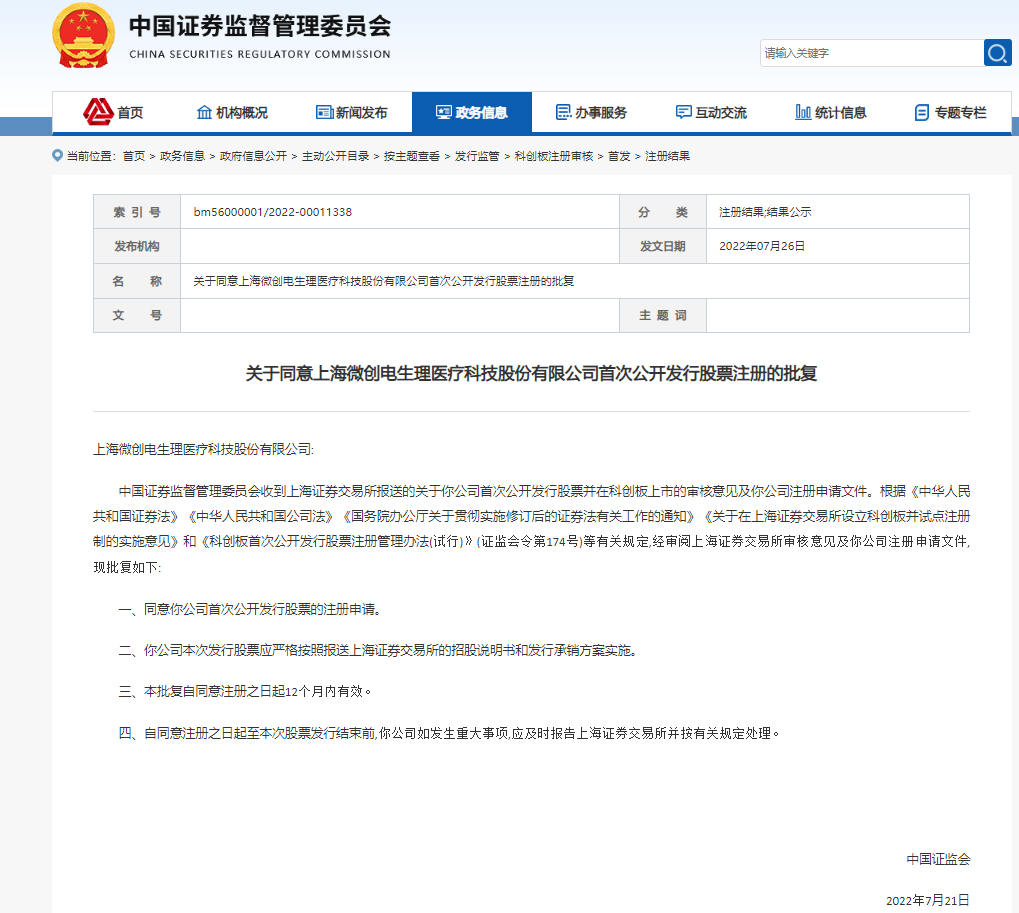Click the red home logo icon beside 首页

click(98, 112)
